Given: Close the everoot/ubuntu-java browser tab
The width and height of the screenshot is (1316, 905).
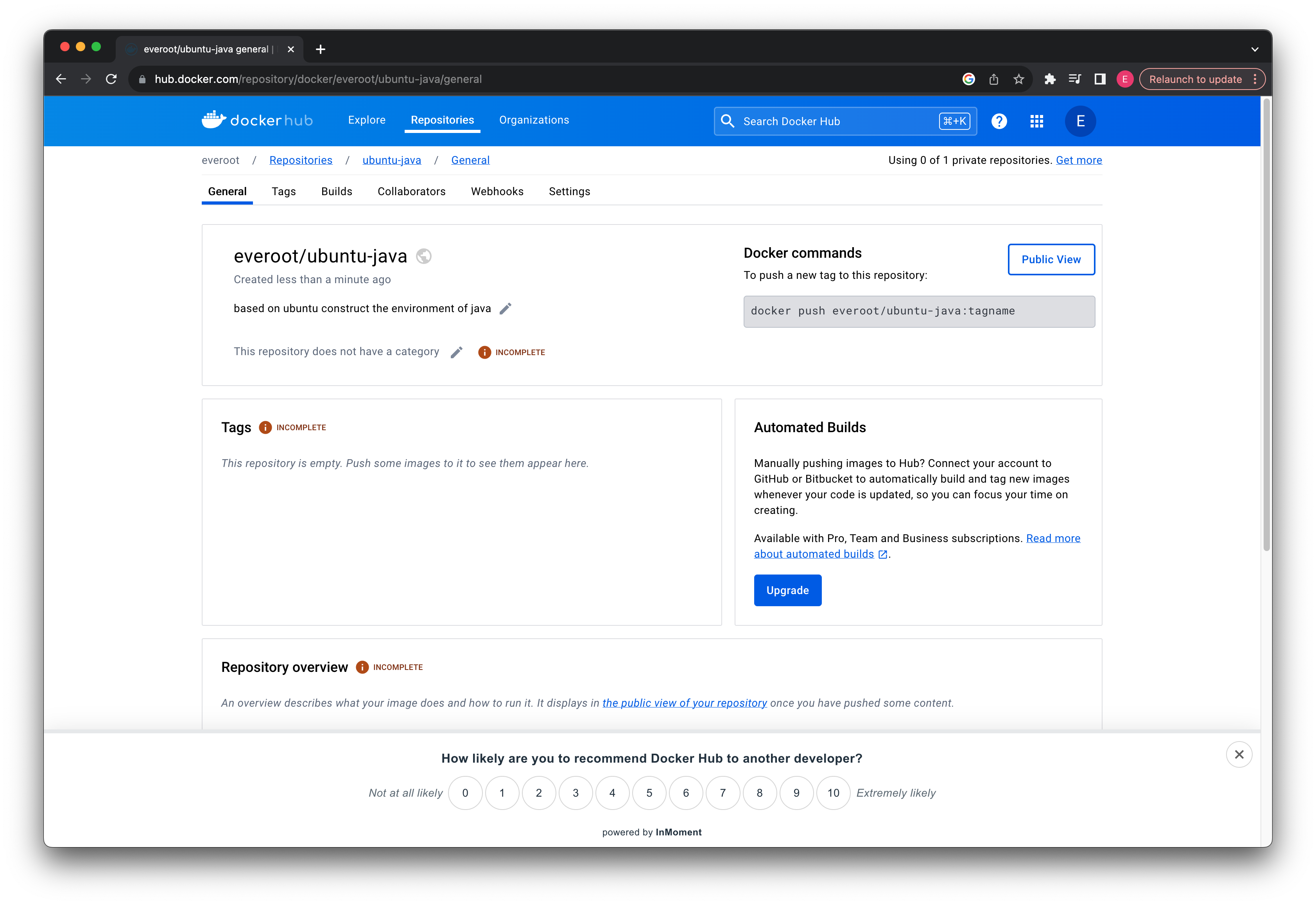Looking at the screenshot, I should pyautogui.click(x=291, y=49).
